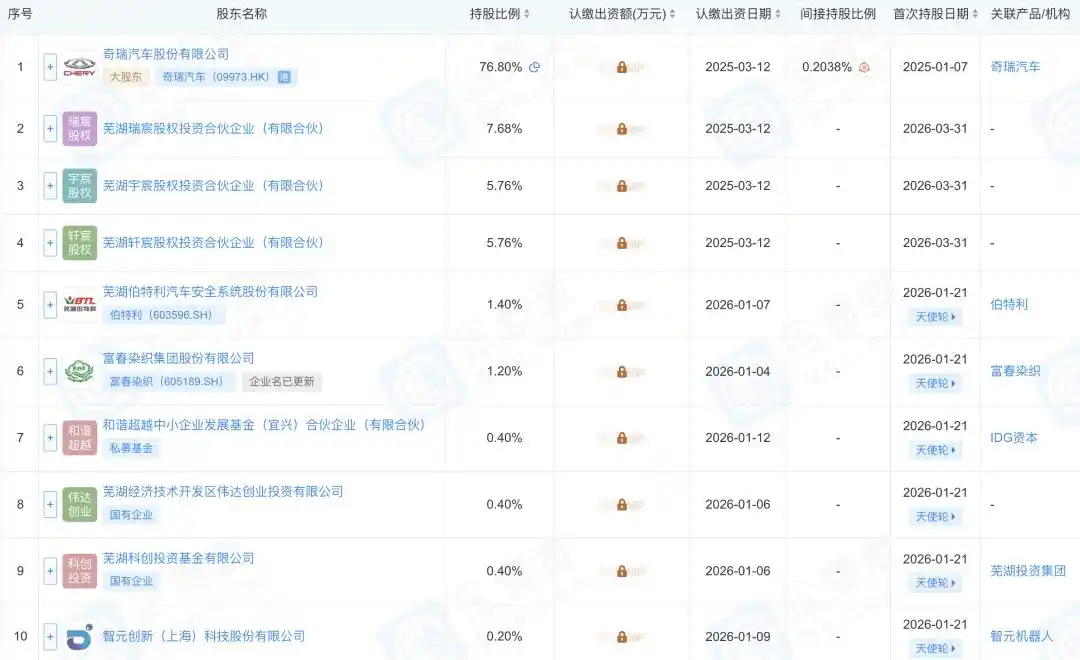1080x660 pixels.
Task: Open related institution link IDG资本
Action: (x=1014, y=438)
